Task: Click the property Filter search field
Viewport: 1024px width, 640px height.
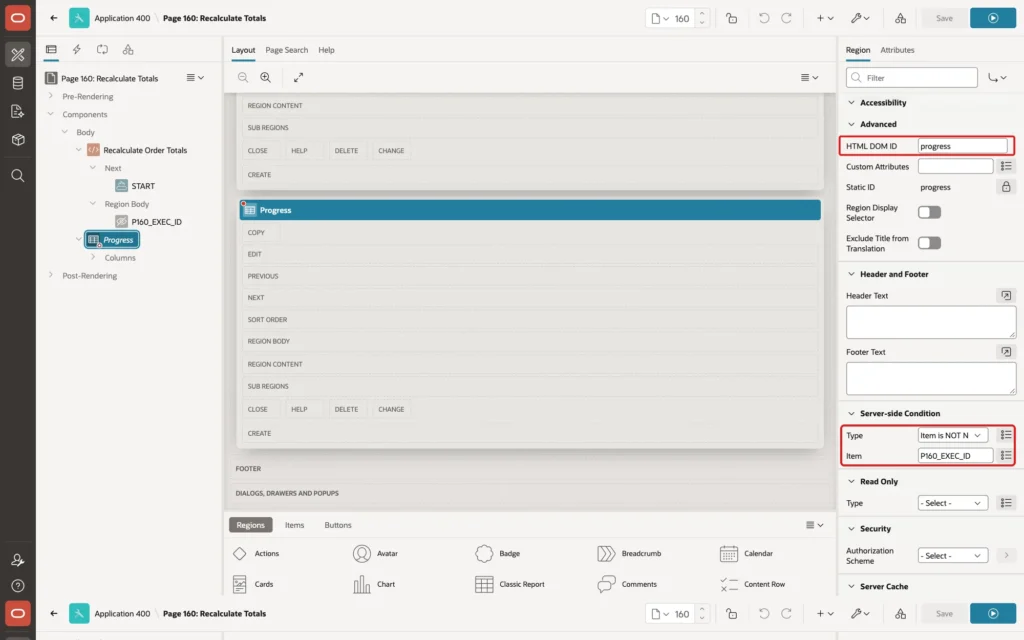Action: tap(911, 77)
